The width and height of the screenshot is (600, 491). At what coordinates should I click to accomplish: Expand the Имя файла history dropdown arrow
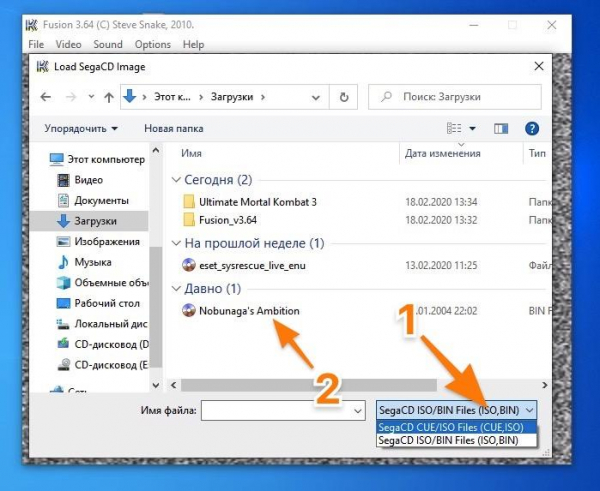click(x=358, y=411)
